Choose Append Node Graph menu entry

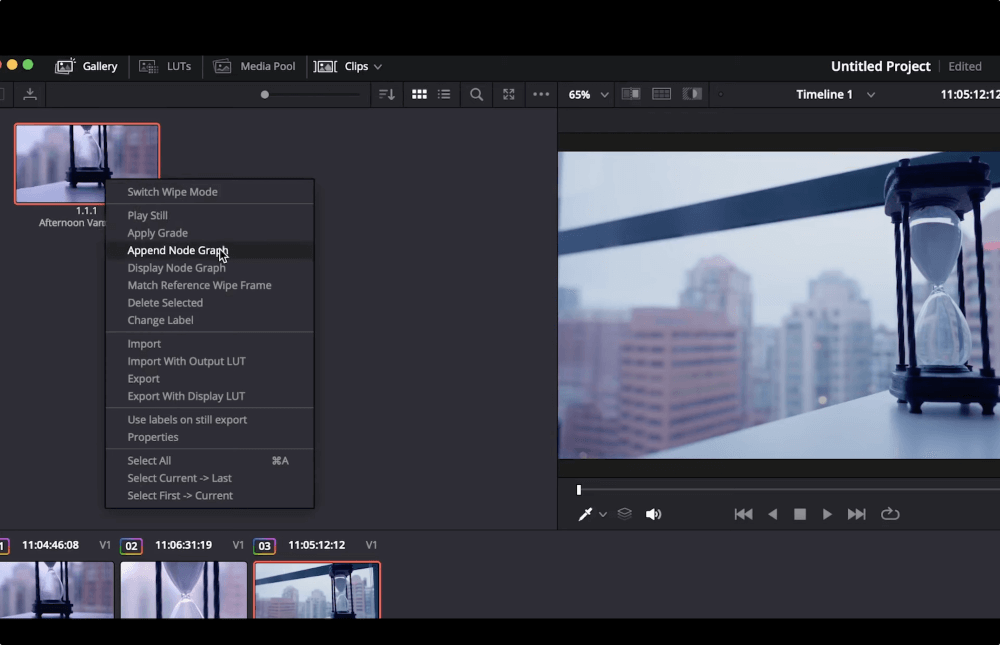coord(210,250)
